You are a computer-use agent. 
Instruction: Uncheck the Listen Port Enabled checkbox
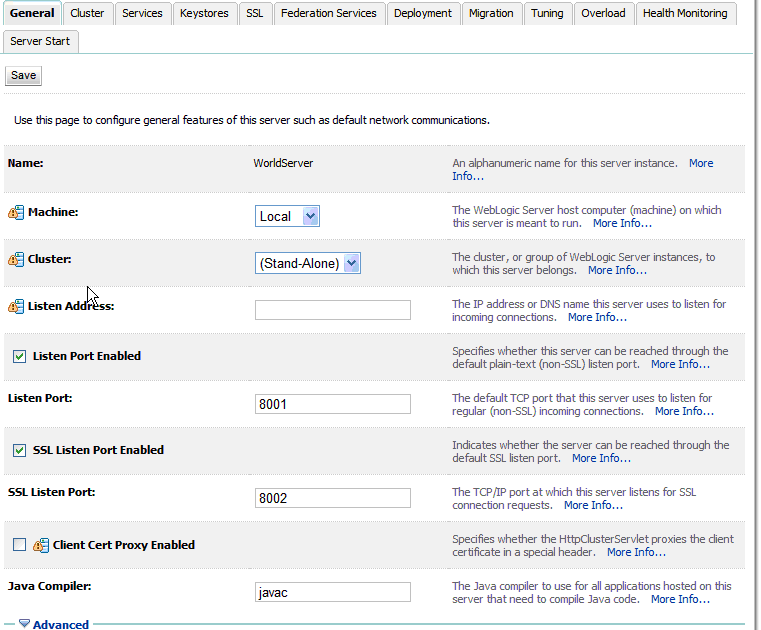pos(19,356)
